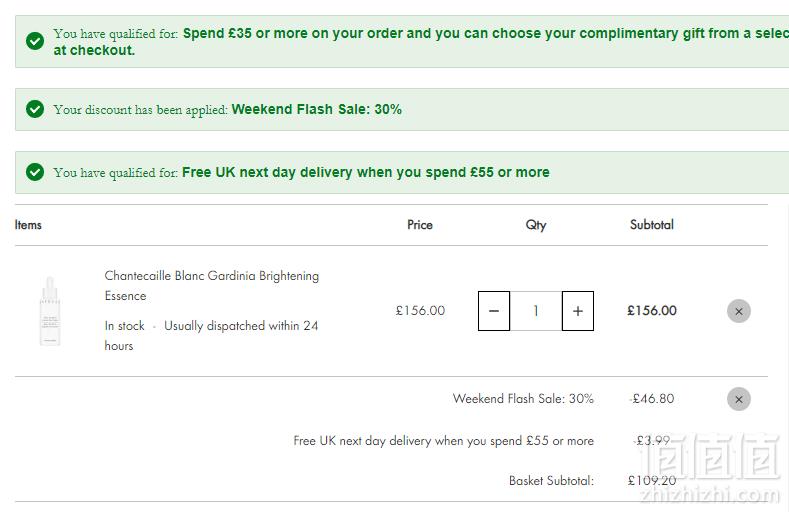Increase quantity with the plus button
The height and width of the screenshot is (512, 789).
point(578,311)
